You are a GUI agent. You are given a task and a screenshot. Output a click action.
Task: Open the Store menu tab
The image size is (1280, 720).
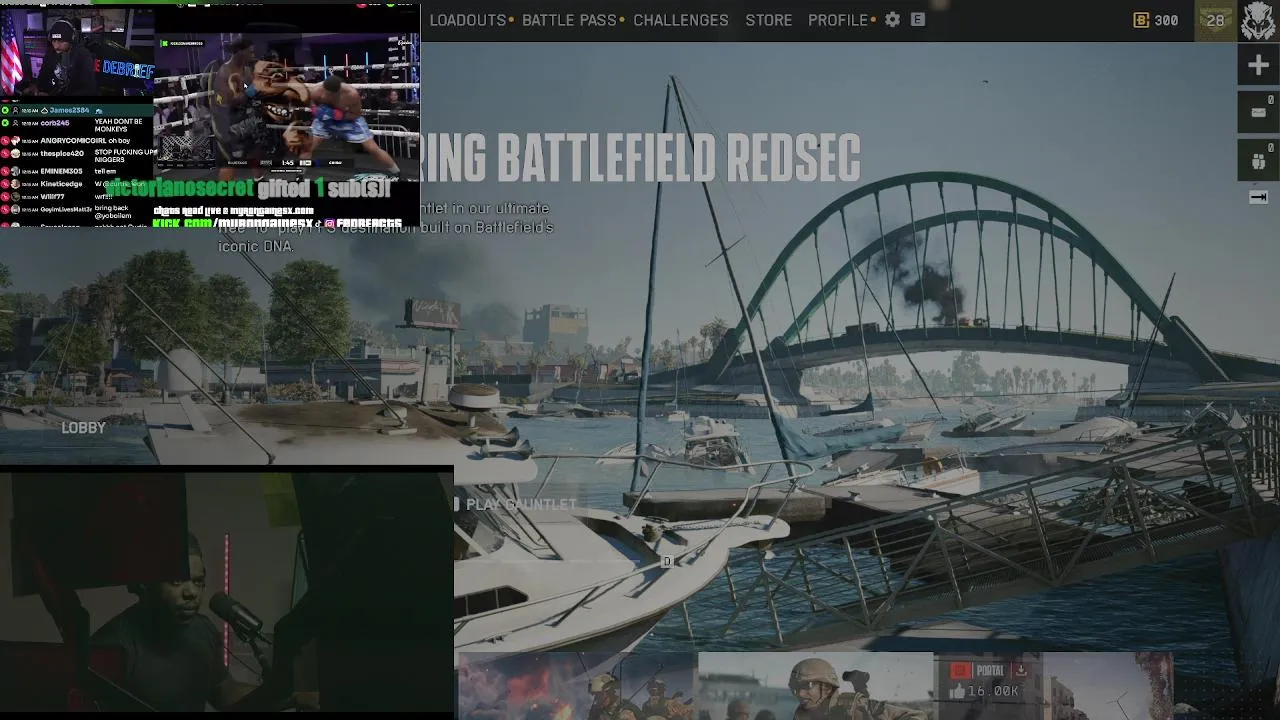tap(768, 20)
